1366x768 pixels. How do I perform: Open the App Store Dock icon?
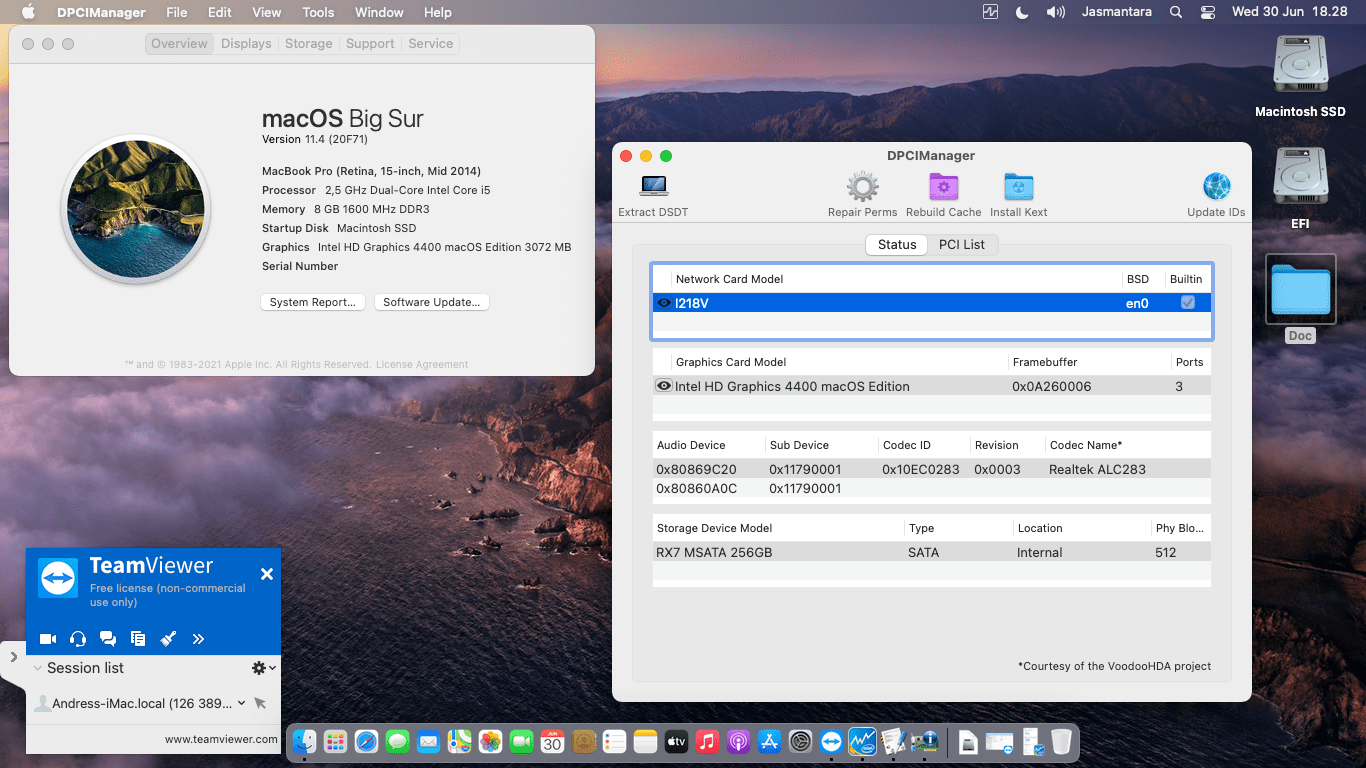[769, 741]
